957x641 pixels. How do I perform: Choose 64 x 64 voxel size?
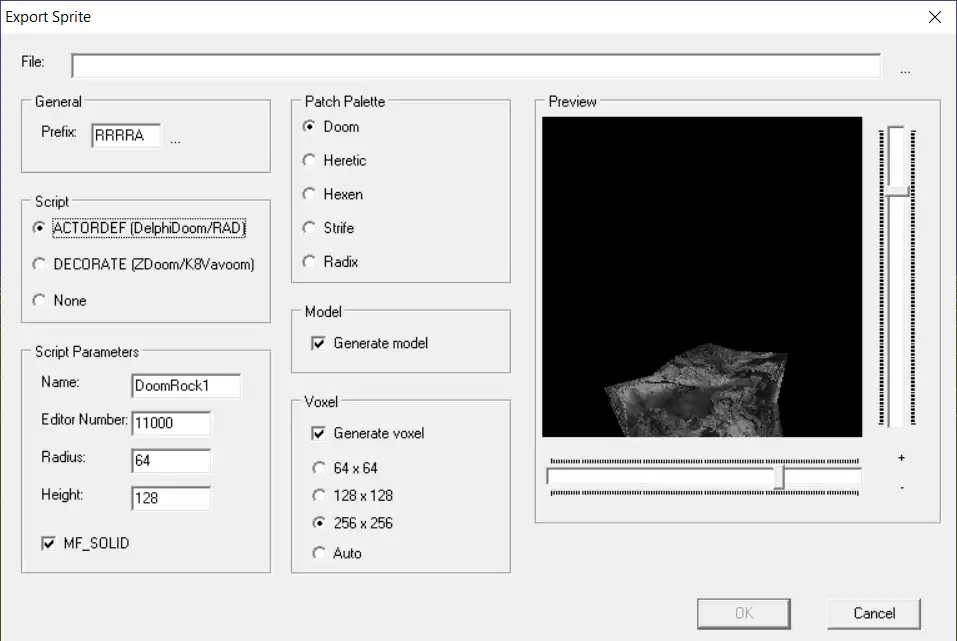pyautogui.click(x=345, y=468)
